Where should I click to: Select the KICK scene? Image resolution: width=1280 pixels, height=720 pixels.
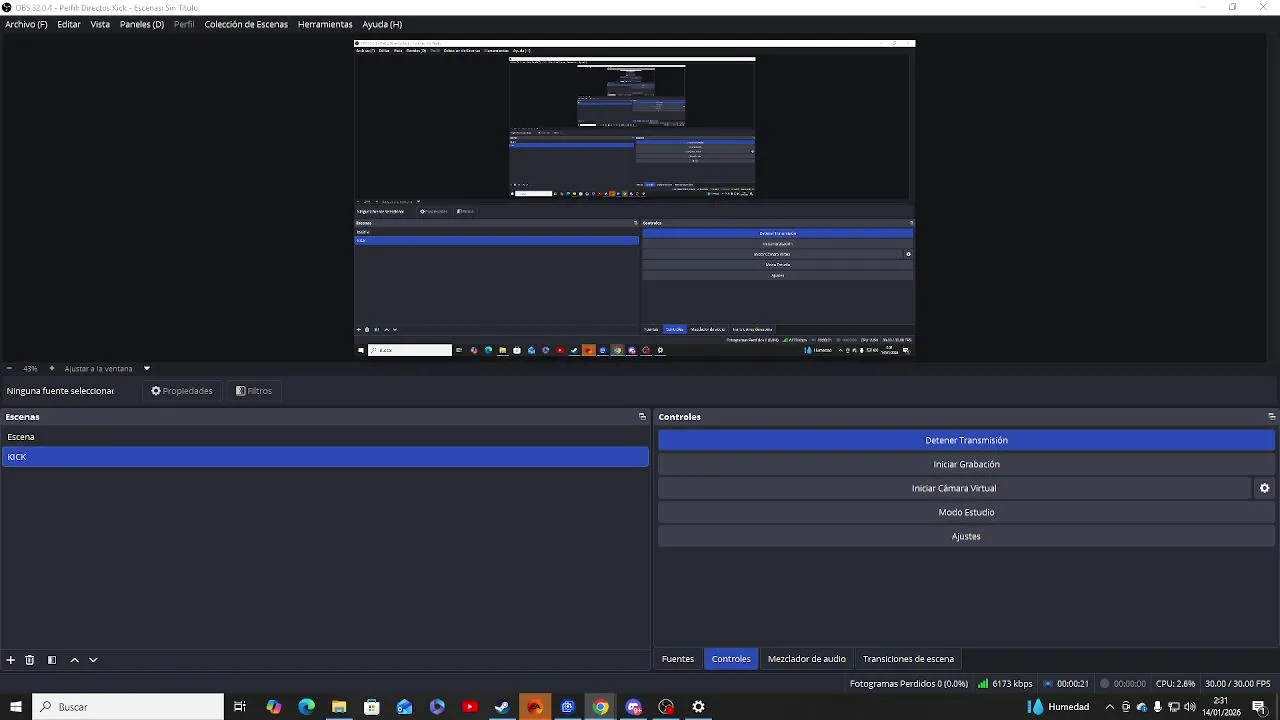(x=325, y=457)
